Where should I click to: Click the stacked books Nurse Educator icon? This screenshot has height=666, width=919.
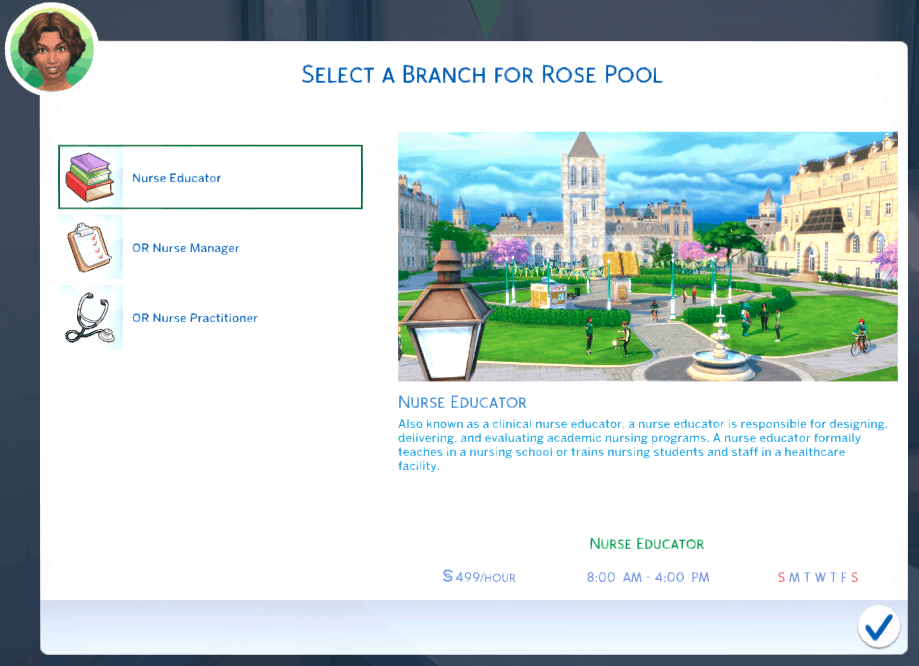coord(91,178)
